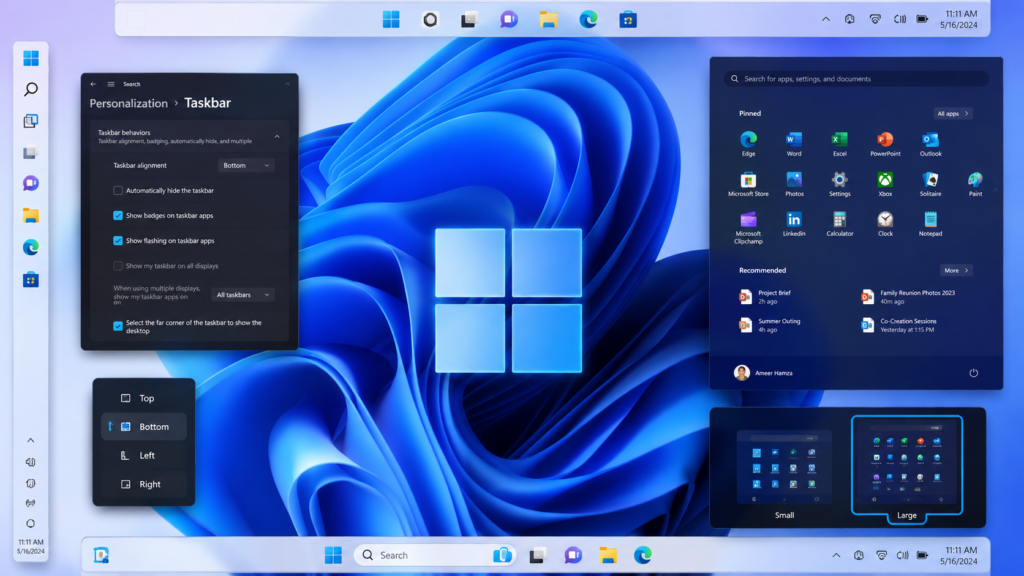Expand hidden icons chevron on left taskbar
The height and width of the screenshot is (576, 1024).
(31, 440)
